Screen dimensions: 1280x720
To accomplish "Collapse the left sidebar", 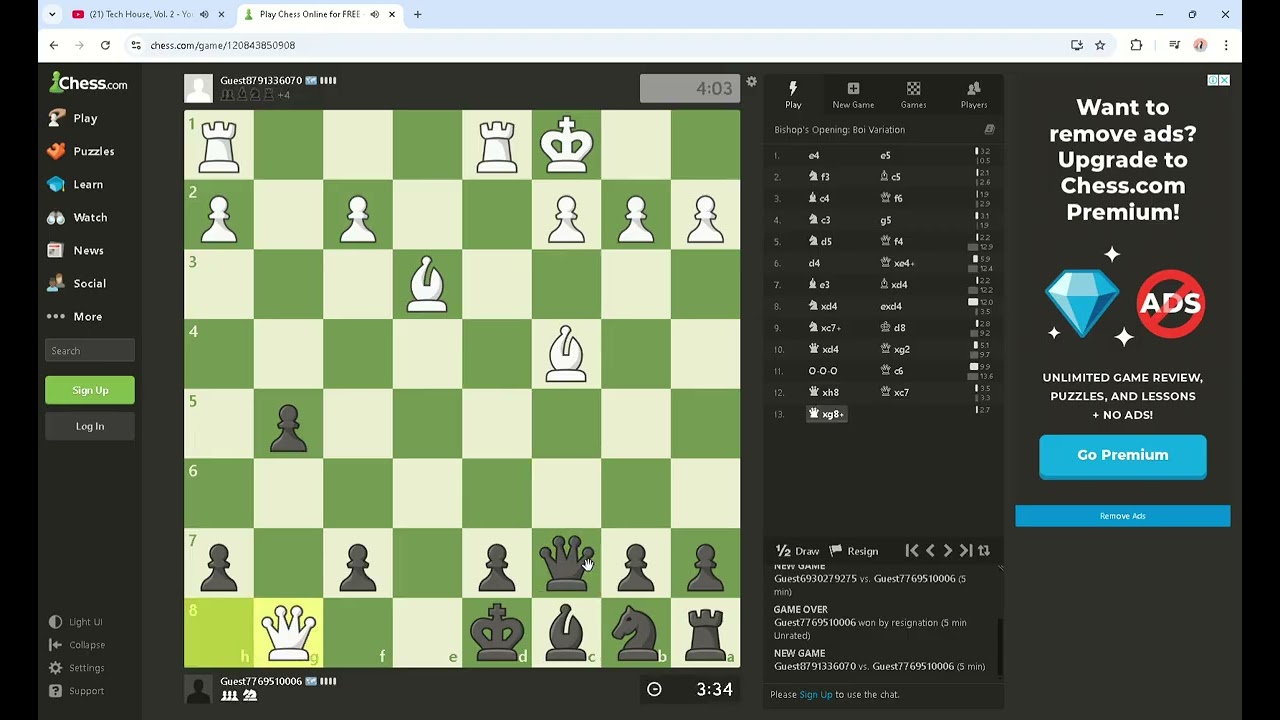I will [x=77, y=645].
